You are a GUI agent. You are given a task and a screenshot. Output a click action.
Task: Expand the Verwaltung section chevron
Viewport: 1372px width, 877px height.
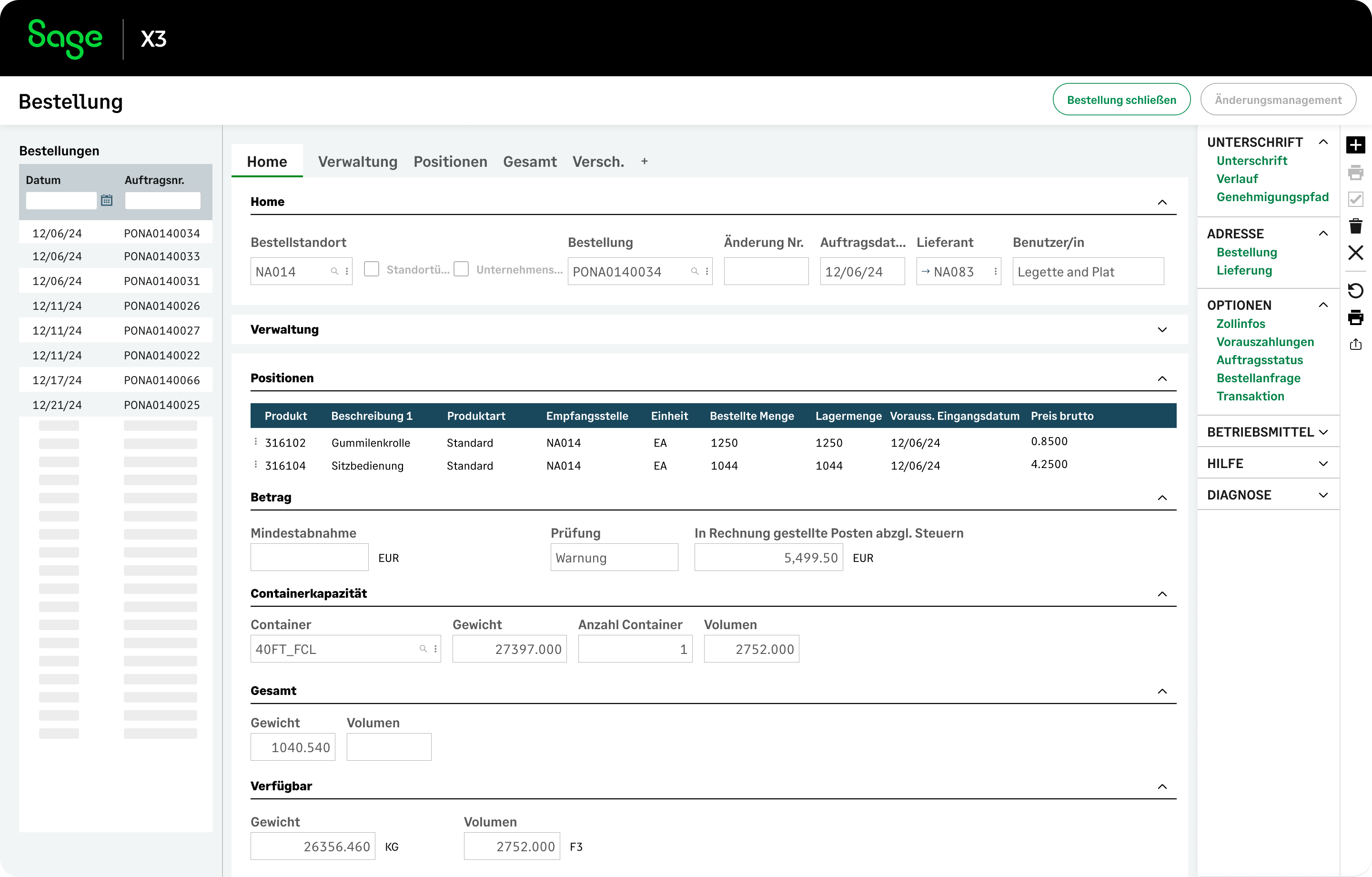pos(1162,329)
